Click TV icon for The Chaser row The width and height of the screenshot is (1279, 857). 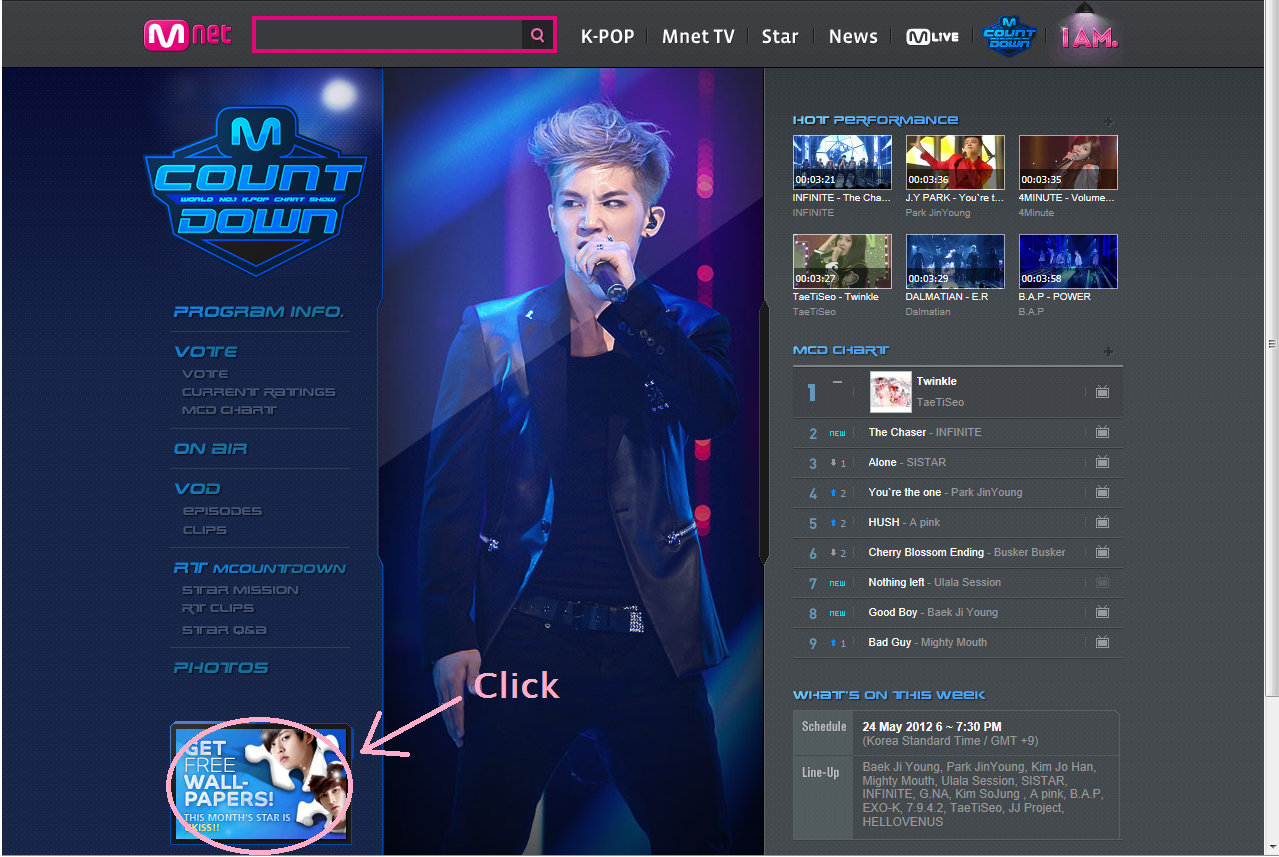(1102, 432)
